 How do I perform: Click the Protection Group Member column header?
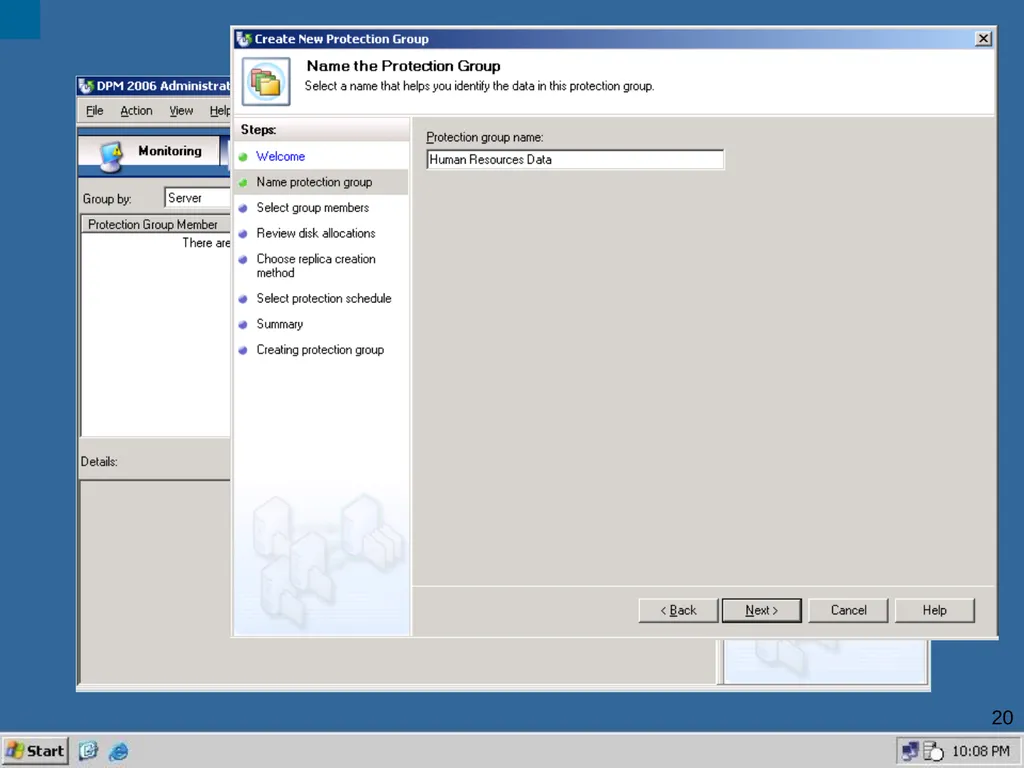pos(155,224)
